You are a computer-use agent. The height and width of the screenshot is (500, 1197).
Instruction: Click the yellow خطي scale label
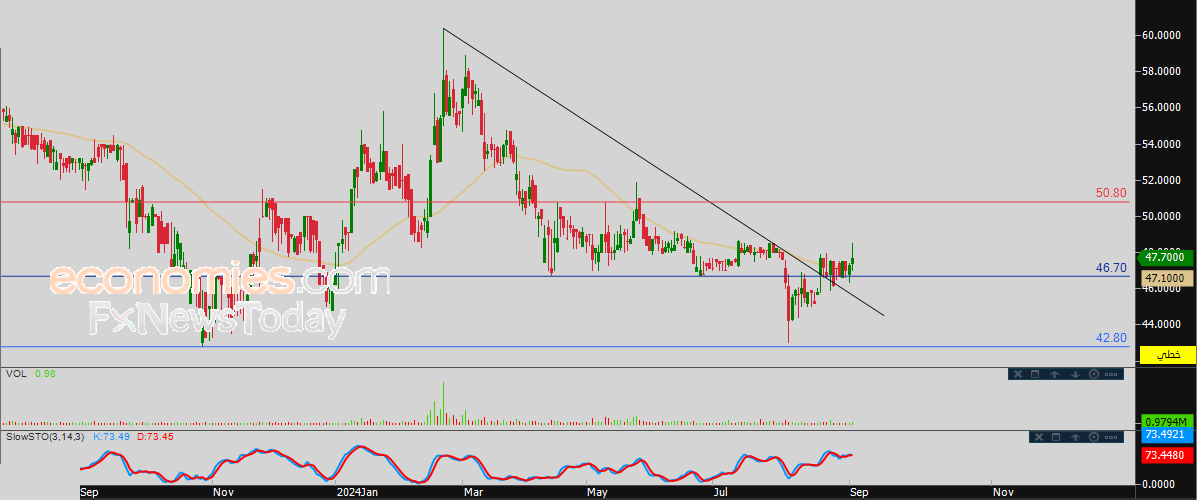(x=1167, y=355)
